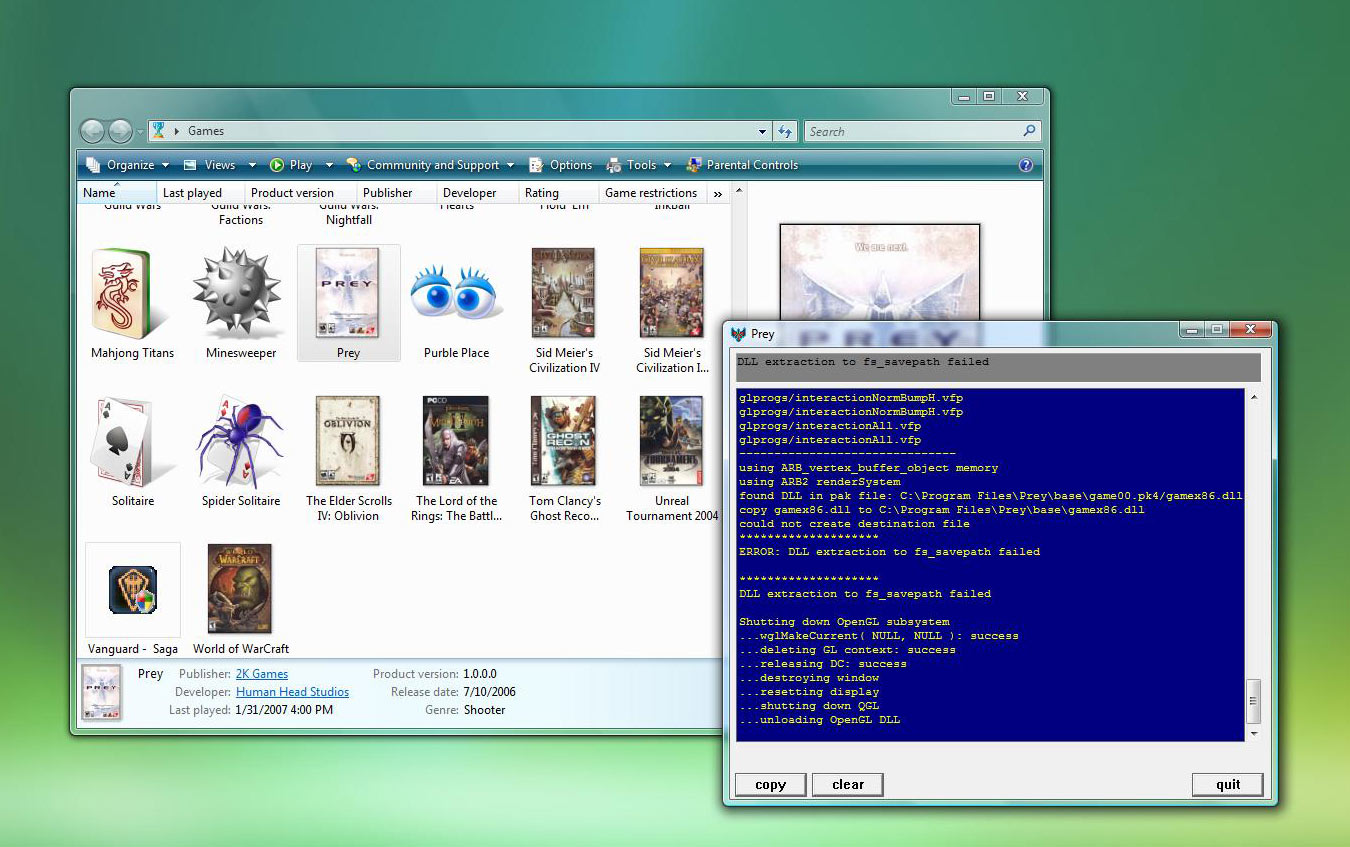1350x847 pixels.
Task: Click the 'Shooter' genre value
Action: [484, 710]
